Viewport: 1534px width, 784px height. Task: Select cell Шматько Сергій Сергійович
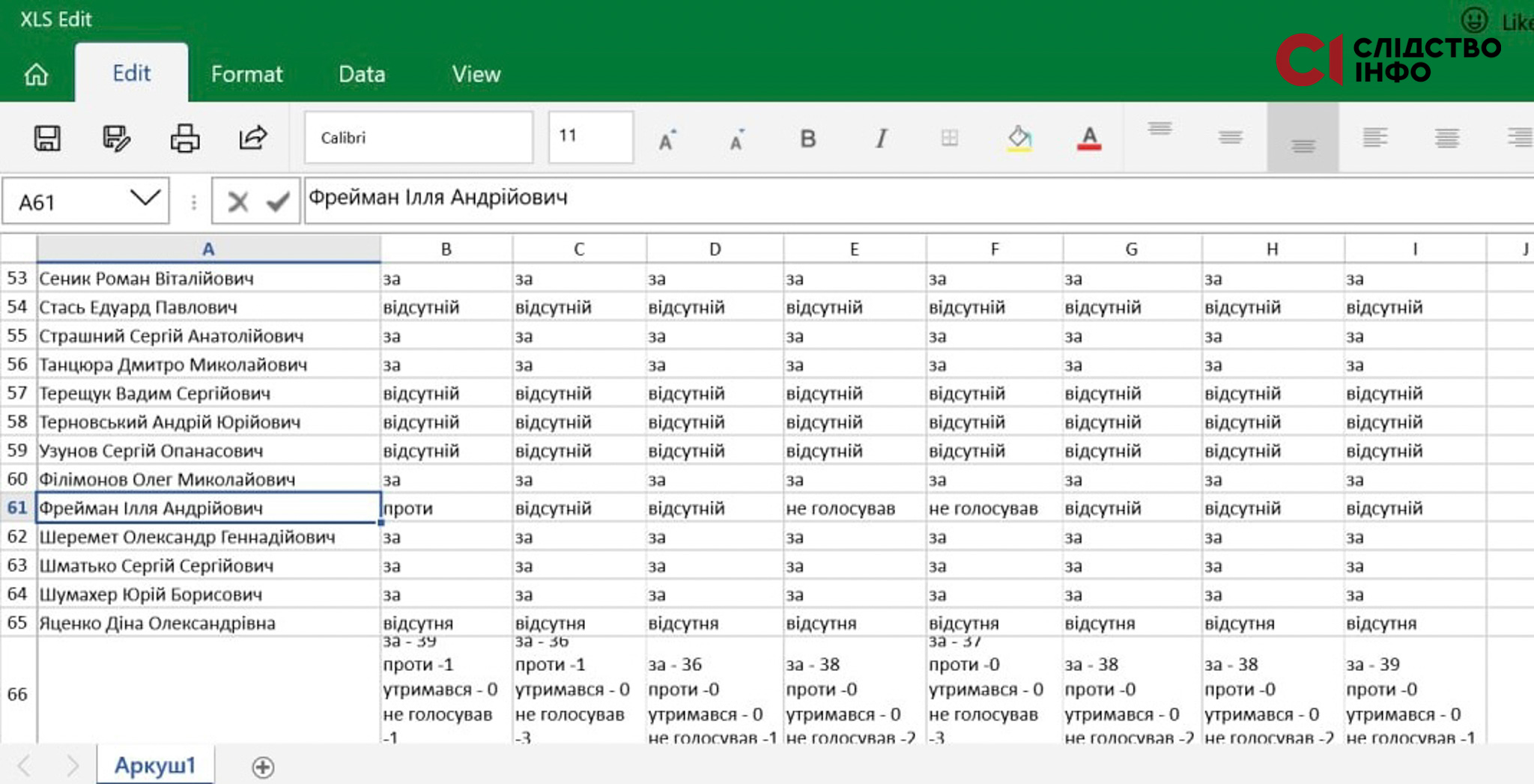coord(209,565)
